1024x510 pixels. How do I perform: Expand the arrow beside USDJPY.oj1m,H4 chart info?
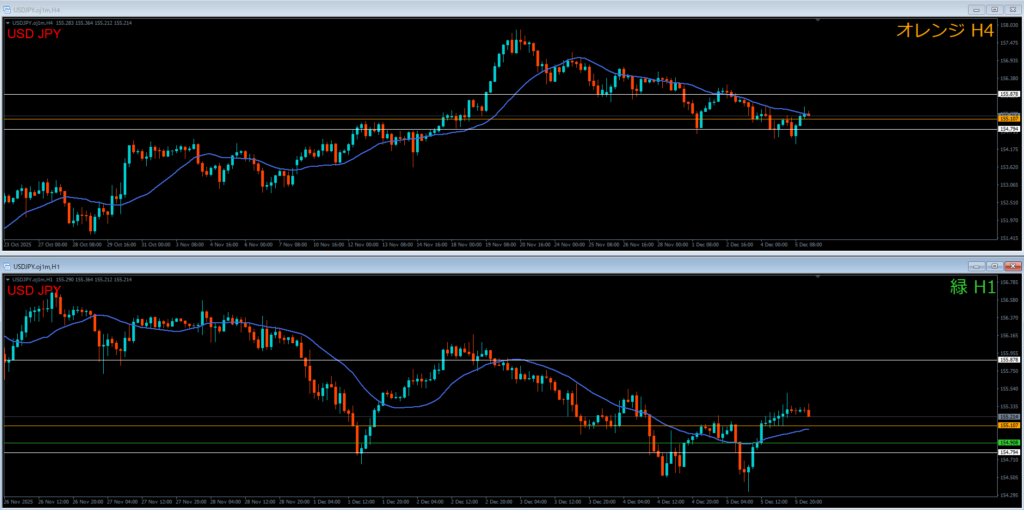pyautogui.click(x=7, y=21)
